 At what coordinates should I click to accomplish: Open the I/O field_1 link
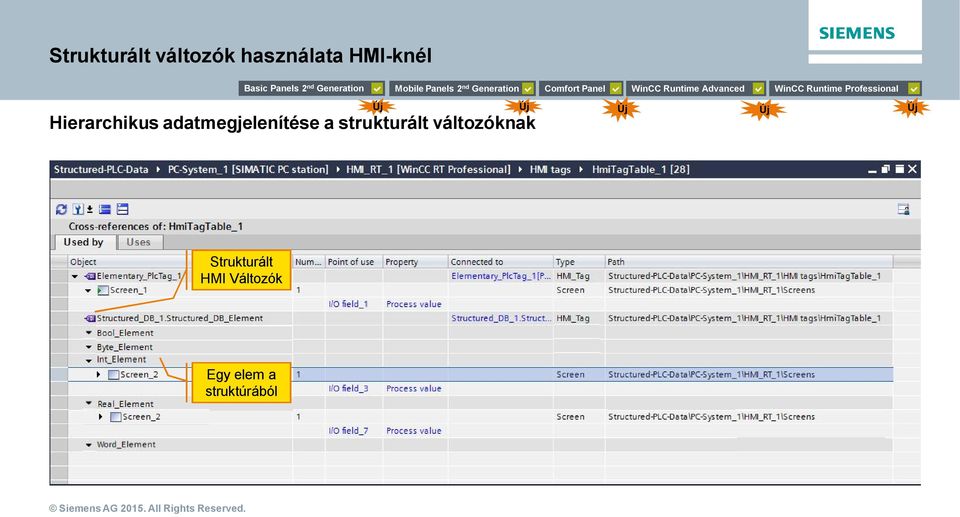point(348,304)
